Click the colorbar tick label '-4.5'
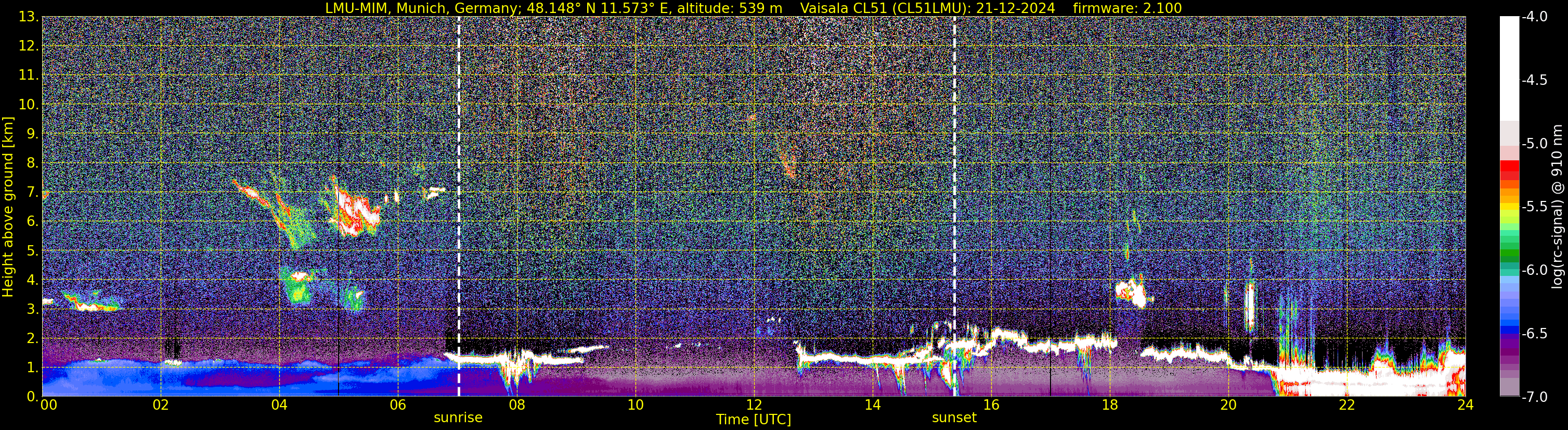This screenshot has width=1568, height=430. point(1534,80)
